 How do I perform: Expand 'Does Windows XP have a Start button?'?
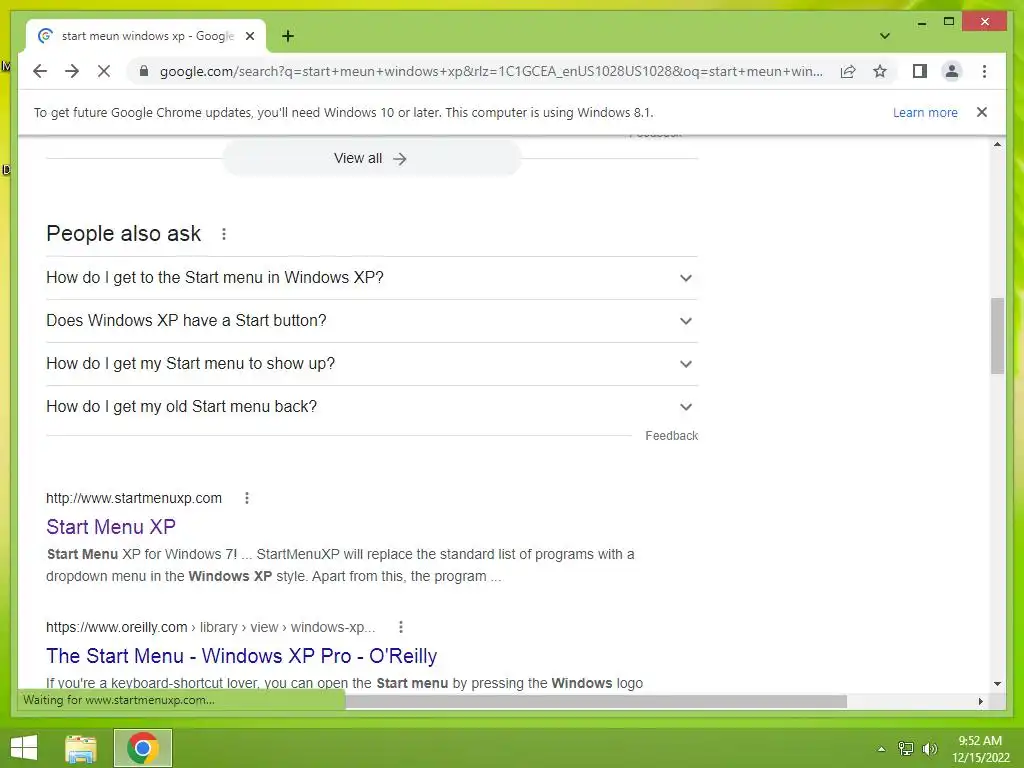372,321
